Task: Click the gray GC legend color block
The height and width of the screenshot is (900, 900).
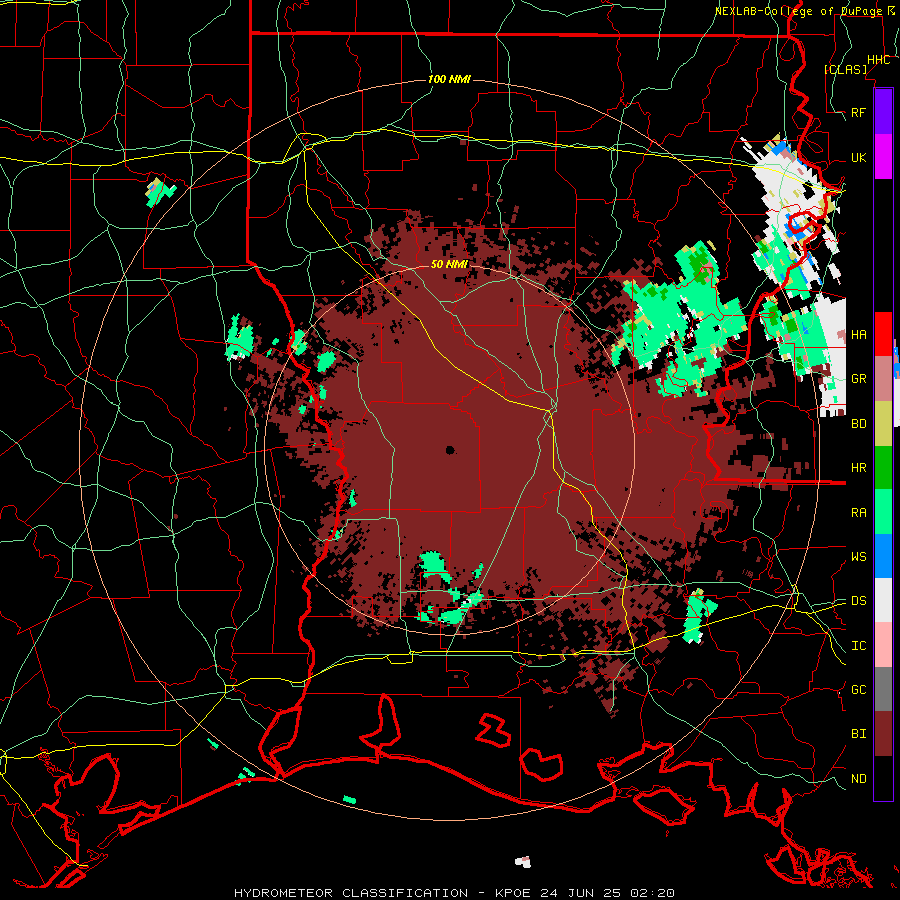Action: [x=883, y=689]
